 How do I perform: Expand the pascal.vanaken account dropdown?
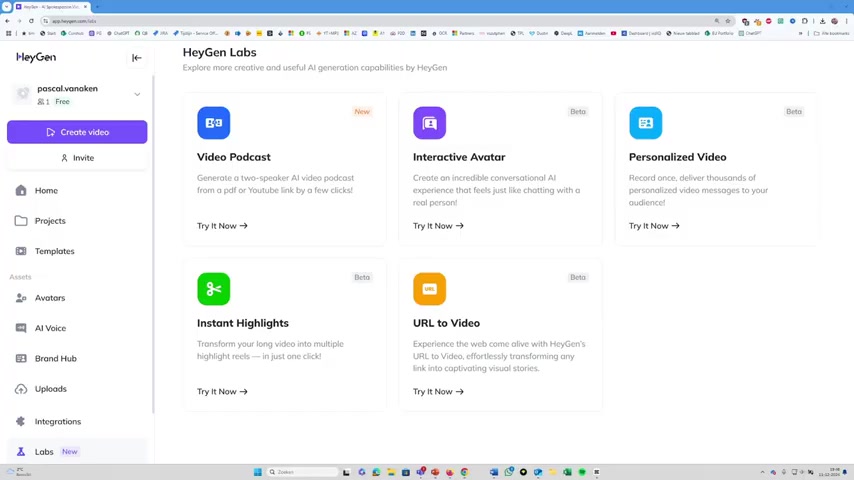click(137, 94)
